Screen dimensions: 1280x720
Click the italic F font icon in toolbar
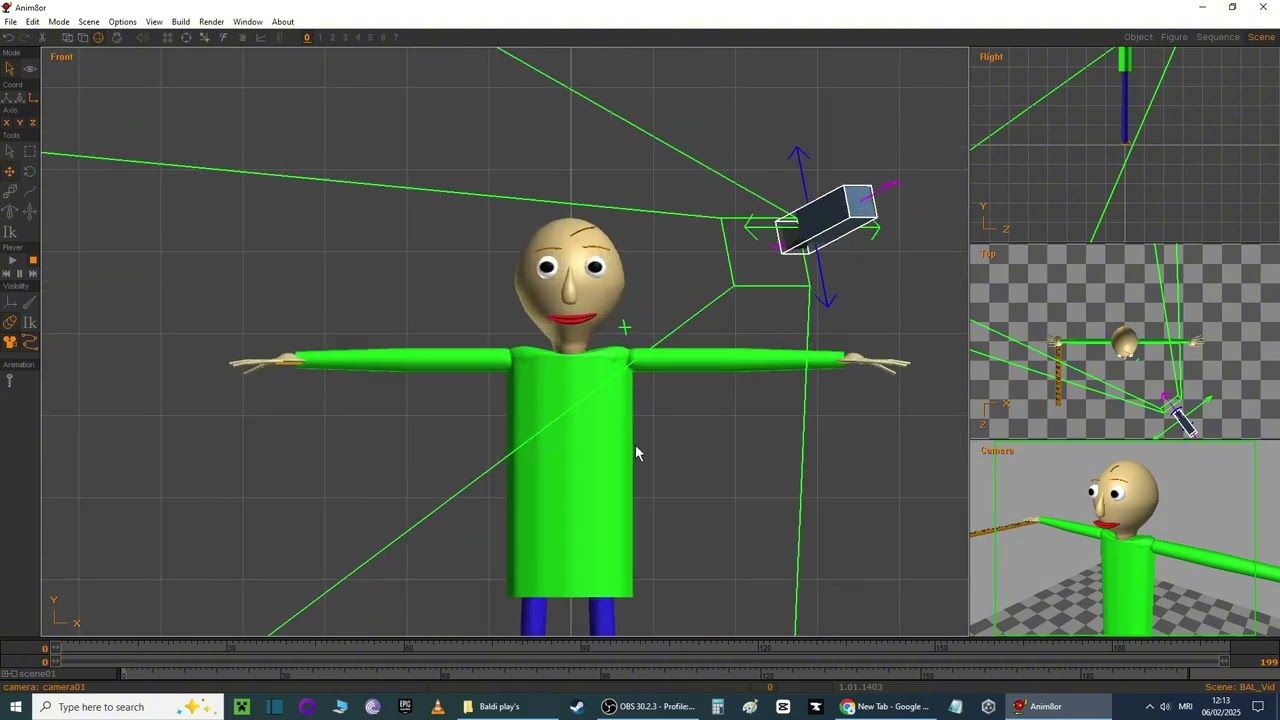(223, 38)
